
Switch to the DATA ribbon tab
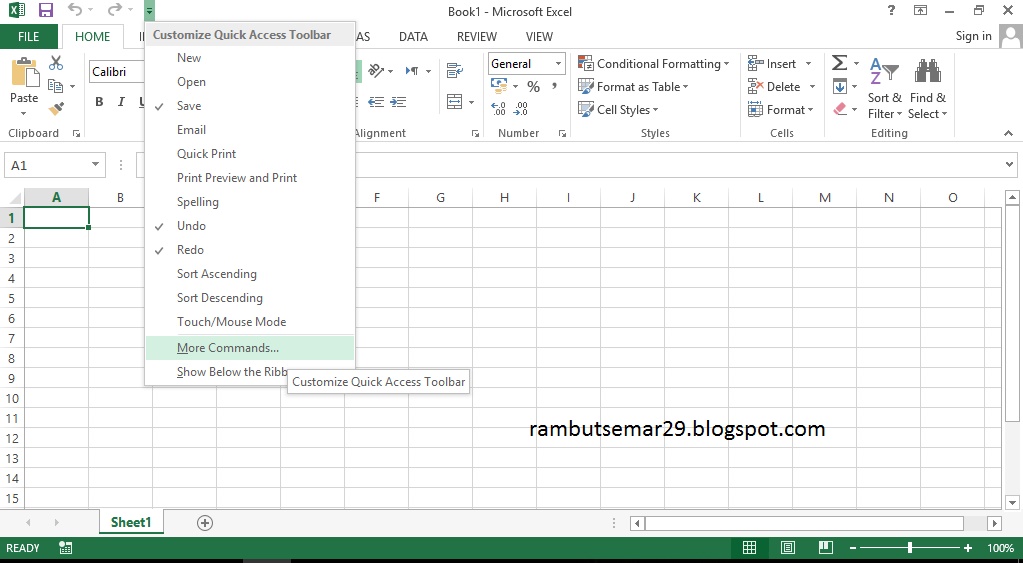click(413, 37)
